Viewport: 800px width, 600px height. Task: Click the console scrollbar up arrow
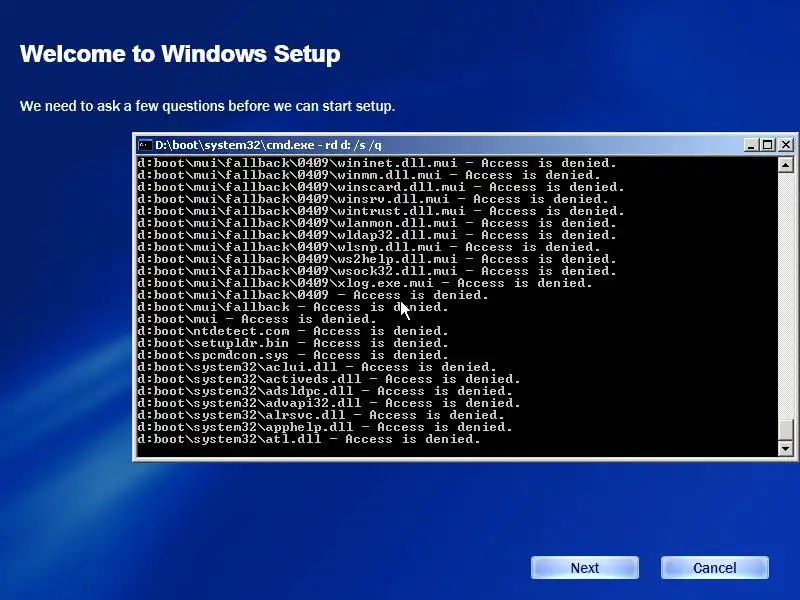[x=785, y=164]
